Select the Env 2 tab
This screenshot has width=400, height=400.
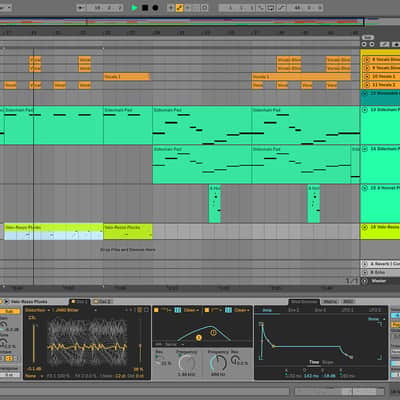pos(294,310)
